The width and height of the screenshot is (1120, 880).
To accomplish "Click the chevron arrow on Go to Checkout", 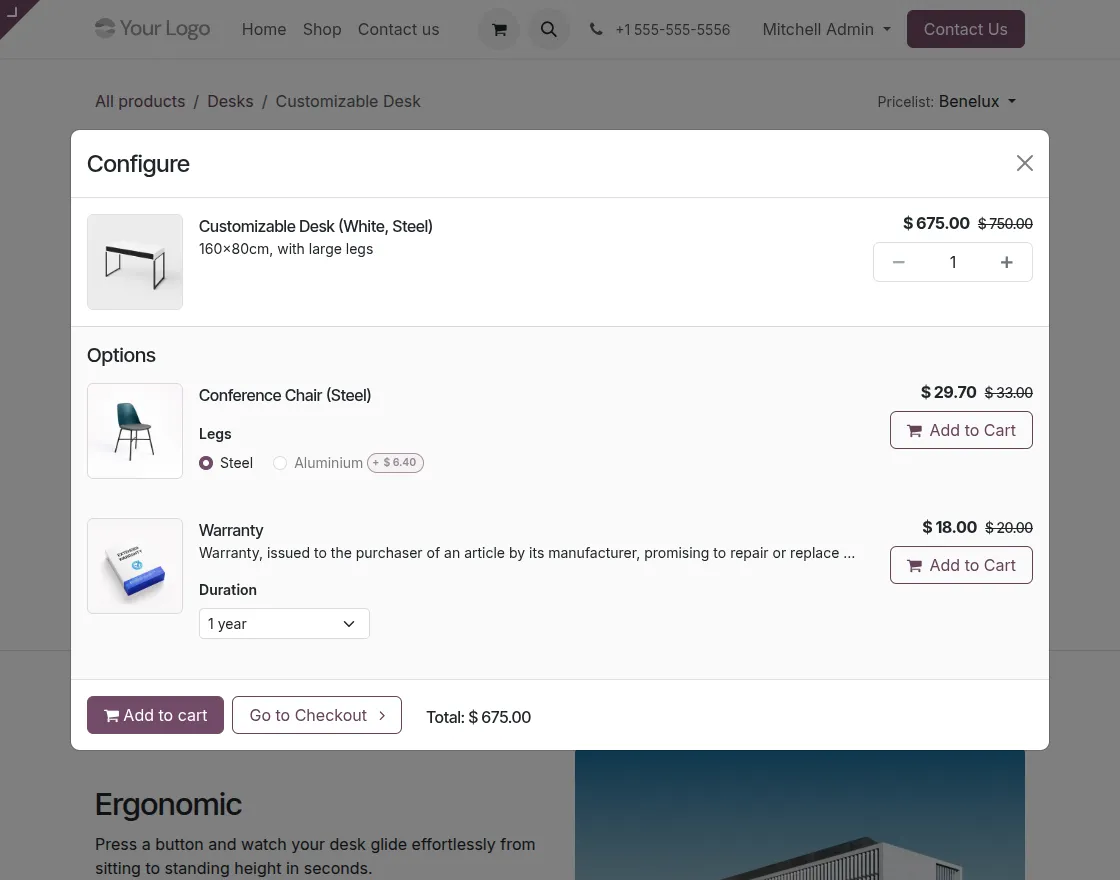I will click(x=382, y=715).
